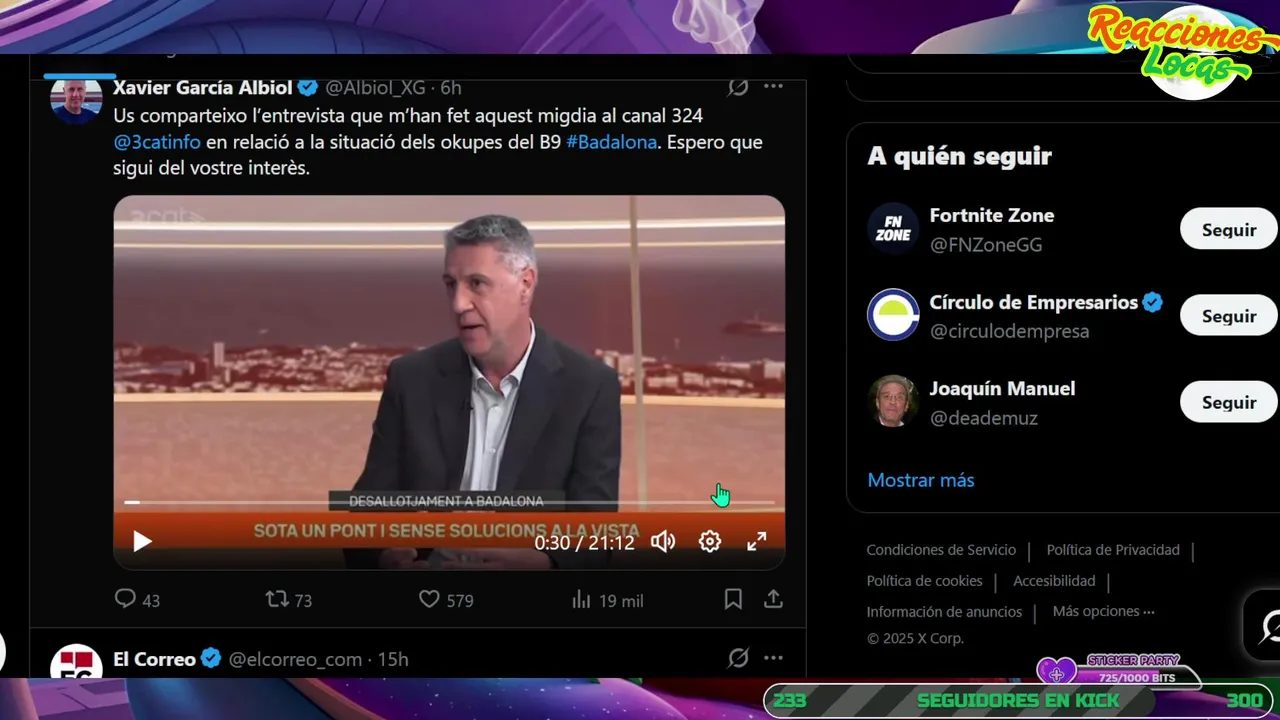The image size is (1280, 720).
Task: Open Accesibilidad footer link
Action: [x=1054, y=581]
